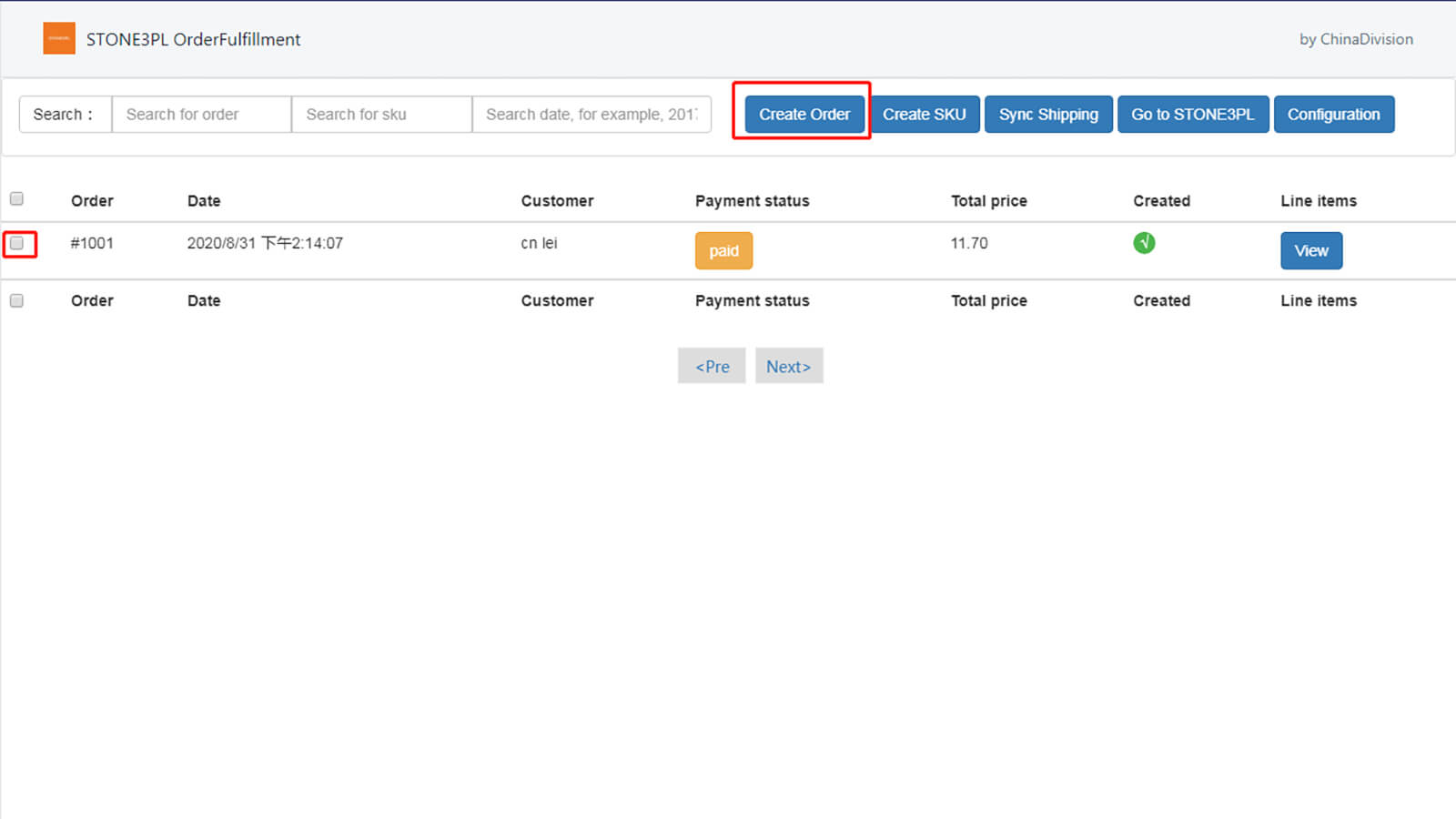1456x819 pixels.
Task: Go to next page with Next>
Action: coord(788,366)
